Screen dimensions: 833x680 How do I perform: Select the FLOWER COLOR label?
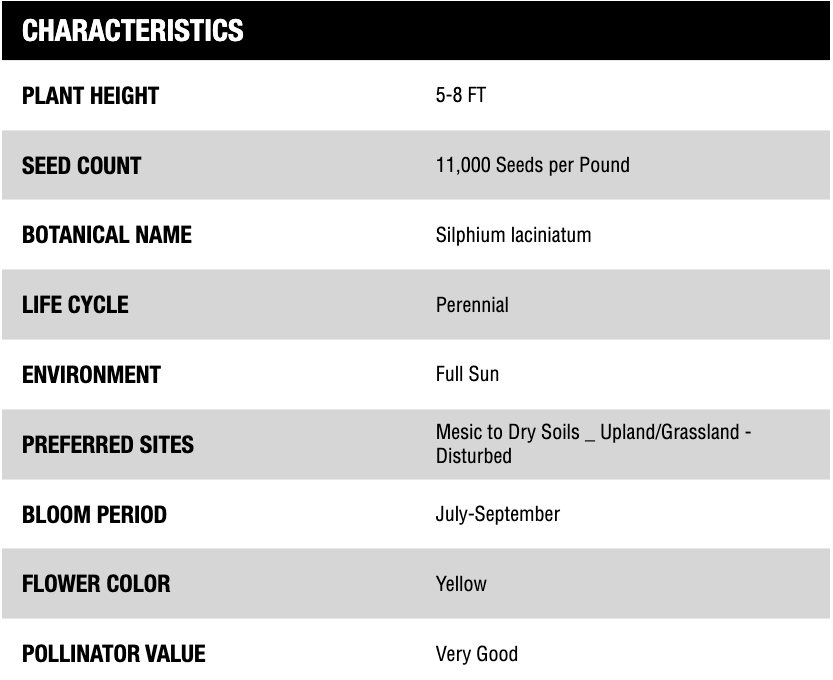click(x=96, y=584)
